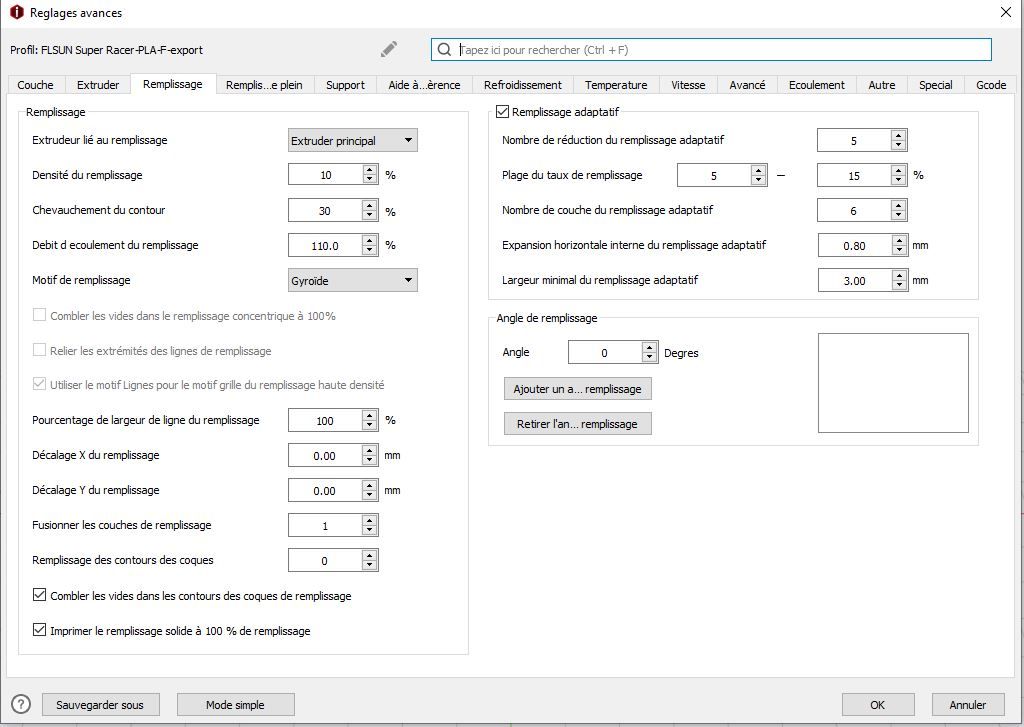Click the search settings input field
This screenshot has width=1024, height=727.
711,50
